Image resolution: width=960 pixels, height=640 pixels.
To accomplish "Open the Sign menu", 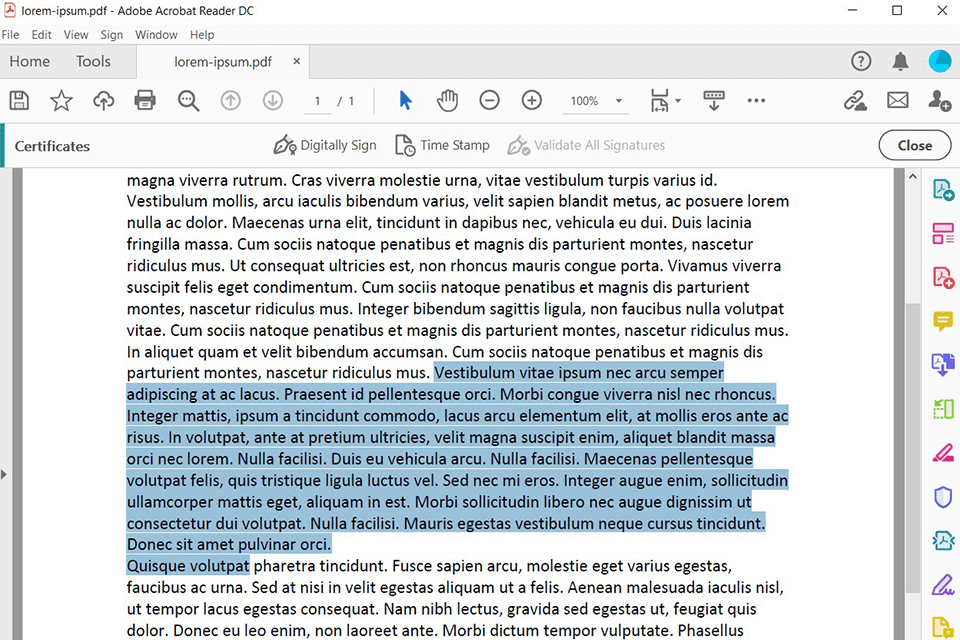I will pyautogui.click(x=111, y=34).
